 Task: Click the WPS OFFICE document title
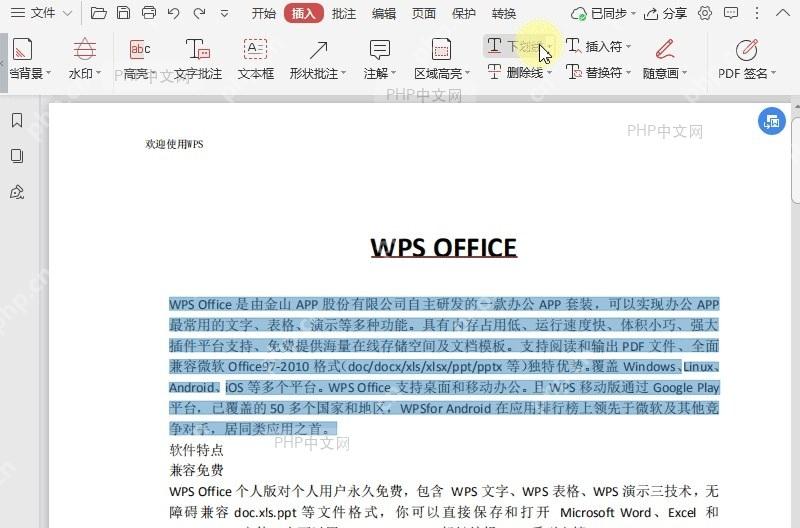[443, 248]
